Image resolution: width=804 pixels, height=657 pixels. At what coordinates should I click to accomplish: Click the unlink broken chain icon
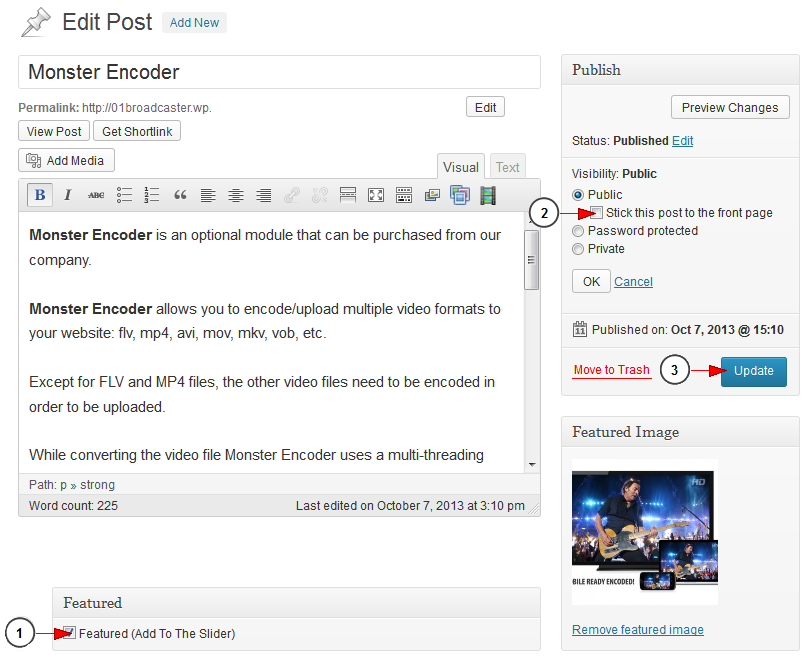click(319, 195)
